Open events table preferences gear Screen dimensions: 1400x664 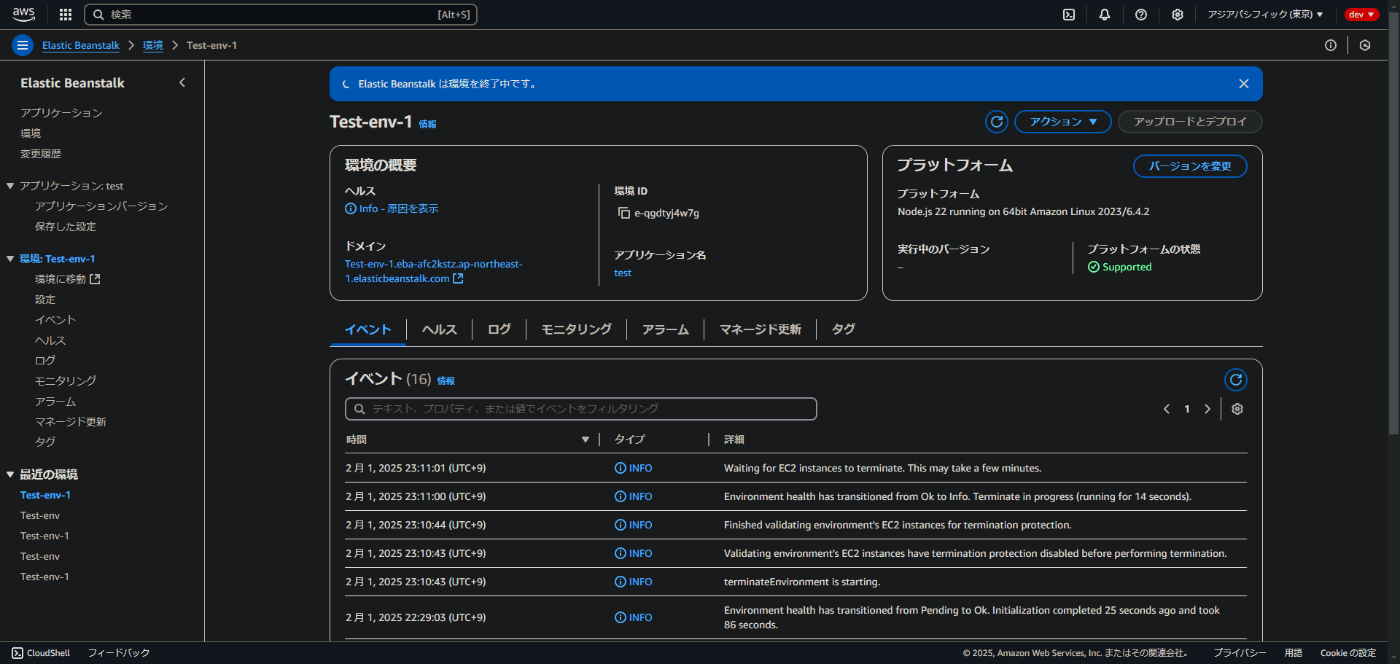[1237, 409]
